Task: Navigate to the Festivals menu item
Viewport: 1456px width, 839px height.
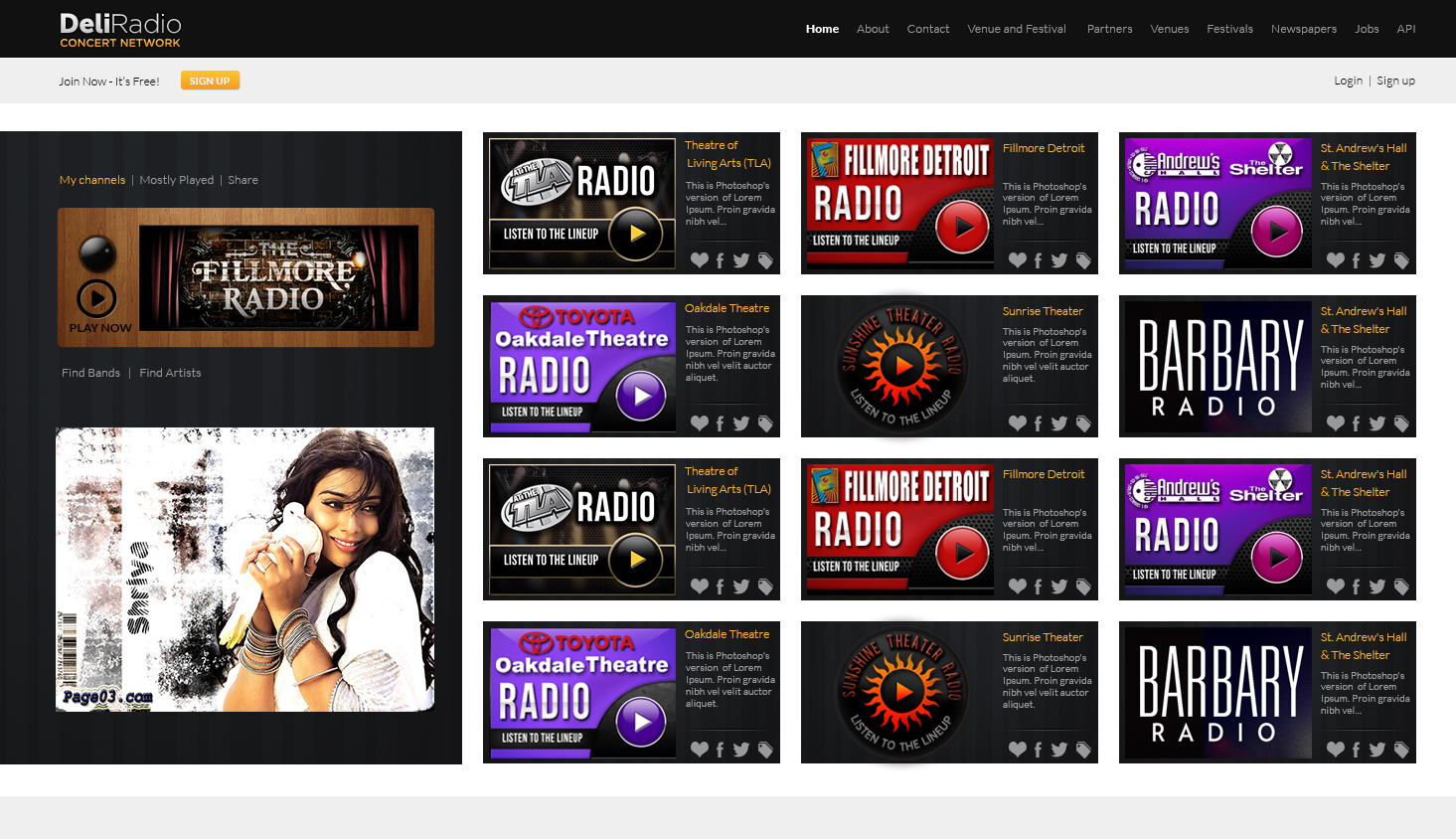Action: pyautogui.click(x=1229, y=29)
